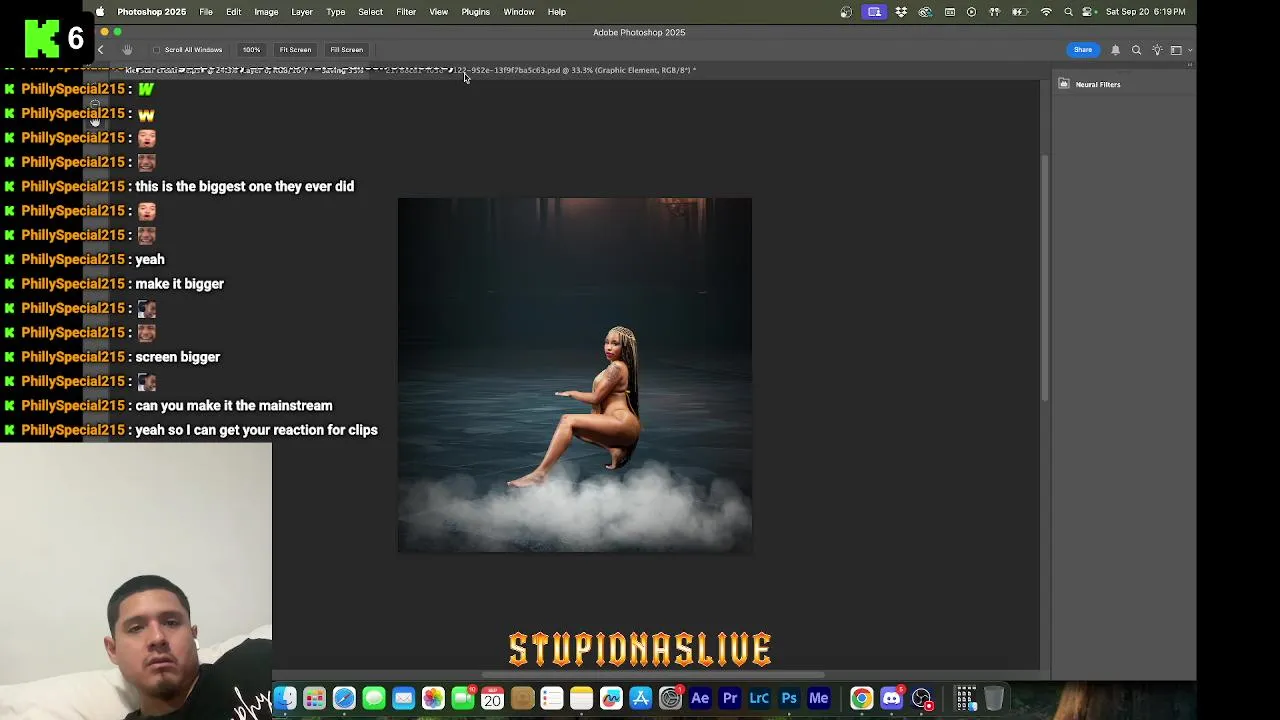This screenshot has height=720, width=1280.
Task: Click the Creative Cloud menu bar icon
Action: point(925,12)
